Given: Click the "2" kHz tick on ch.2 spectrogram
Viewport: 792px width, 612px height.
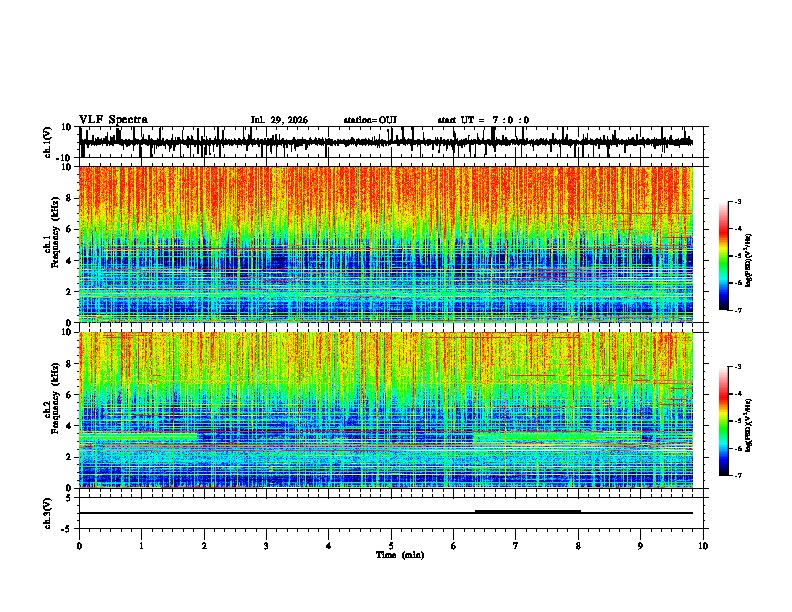Looking at the screenshot, I should [69, 457].
